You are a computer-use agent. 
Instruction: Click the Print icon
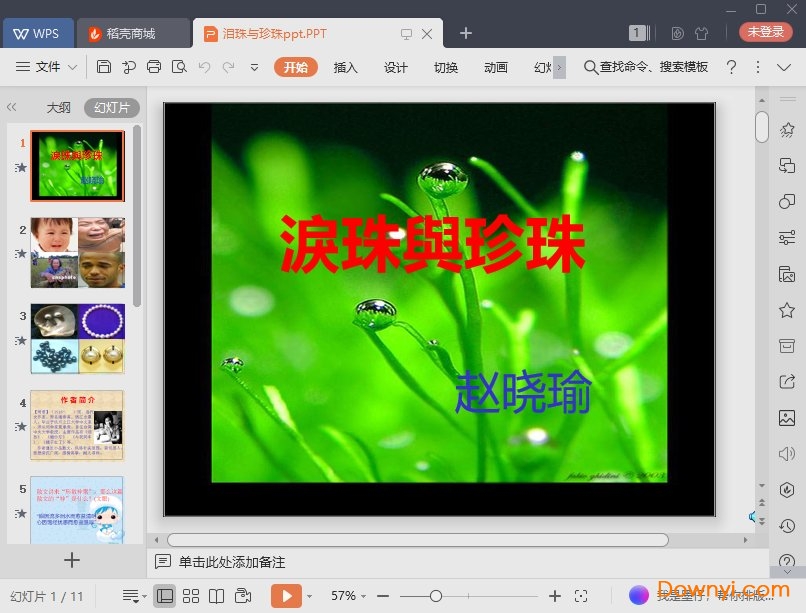154,66
